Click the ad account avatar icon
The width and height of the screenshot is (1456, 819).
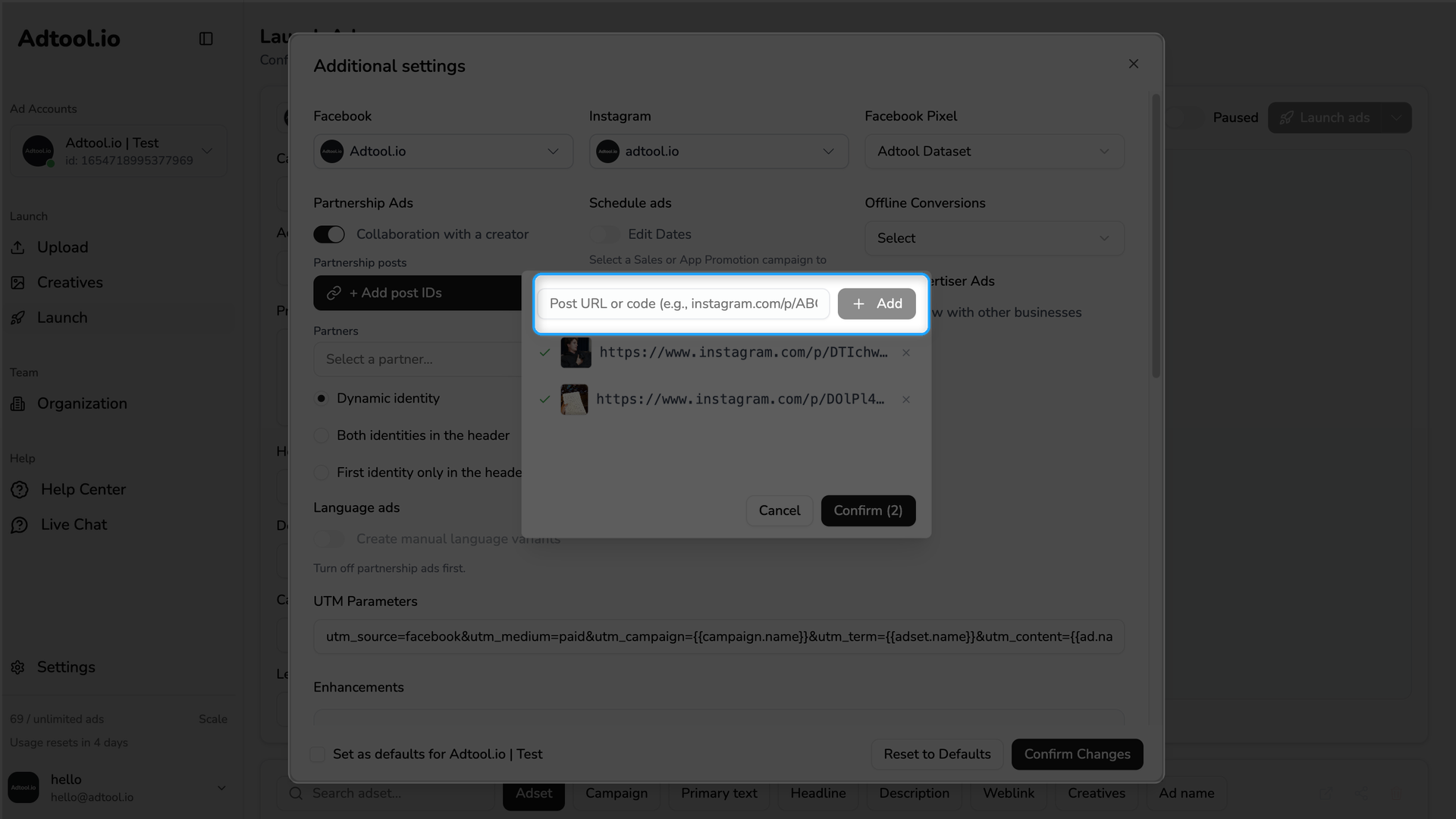[38, 151]
